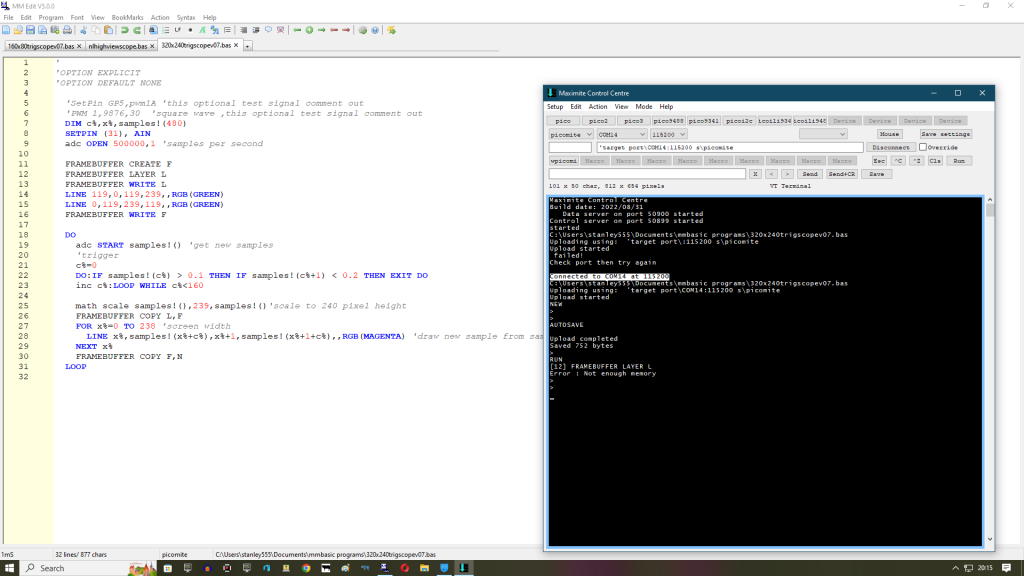The image size is (1024, 576).
Task: Click the Send+CR button
Action: point(842,174)
